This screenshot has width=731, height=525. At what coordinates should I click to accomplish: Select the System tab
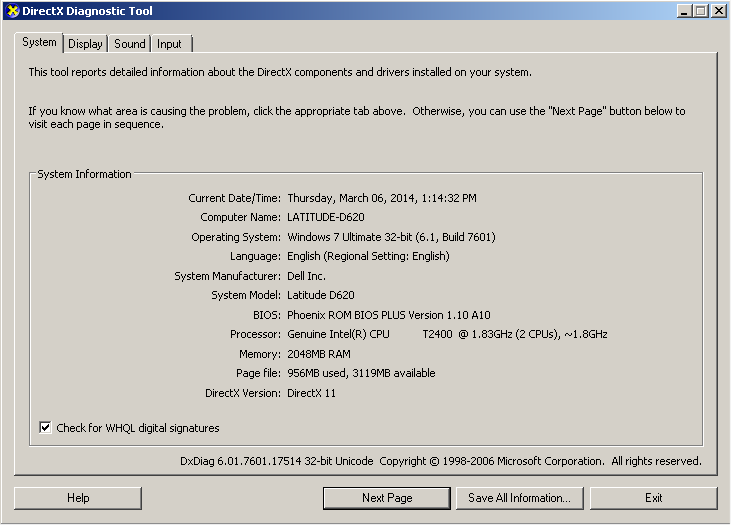point(39,42)
